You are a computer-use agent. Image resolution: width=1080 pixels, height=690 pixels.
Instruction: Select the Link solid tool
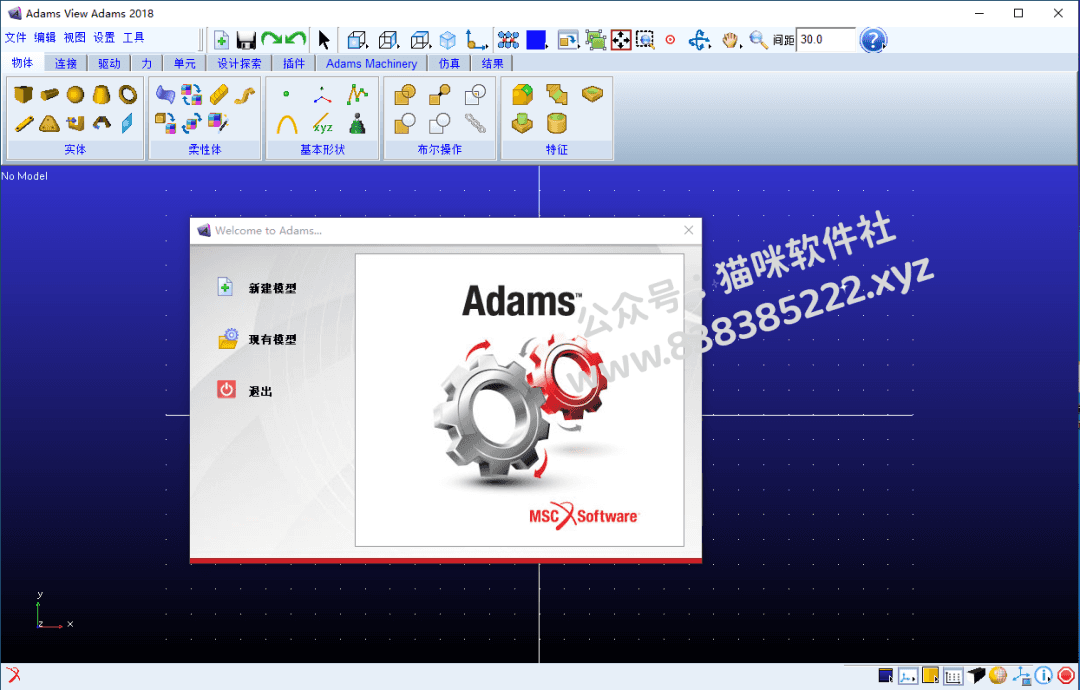click(23, 124)
